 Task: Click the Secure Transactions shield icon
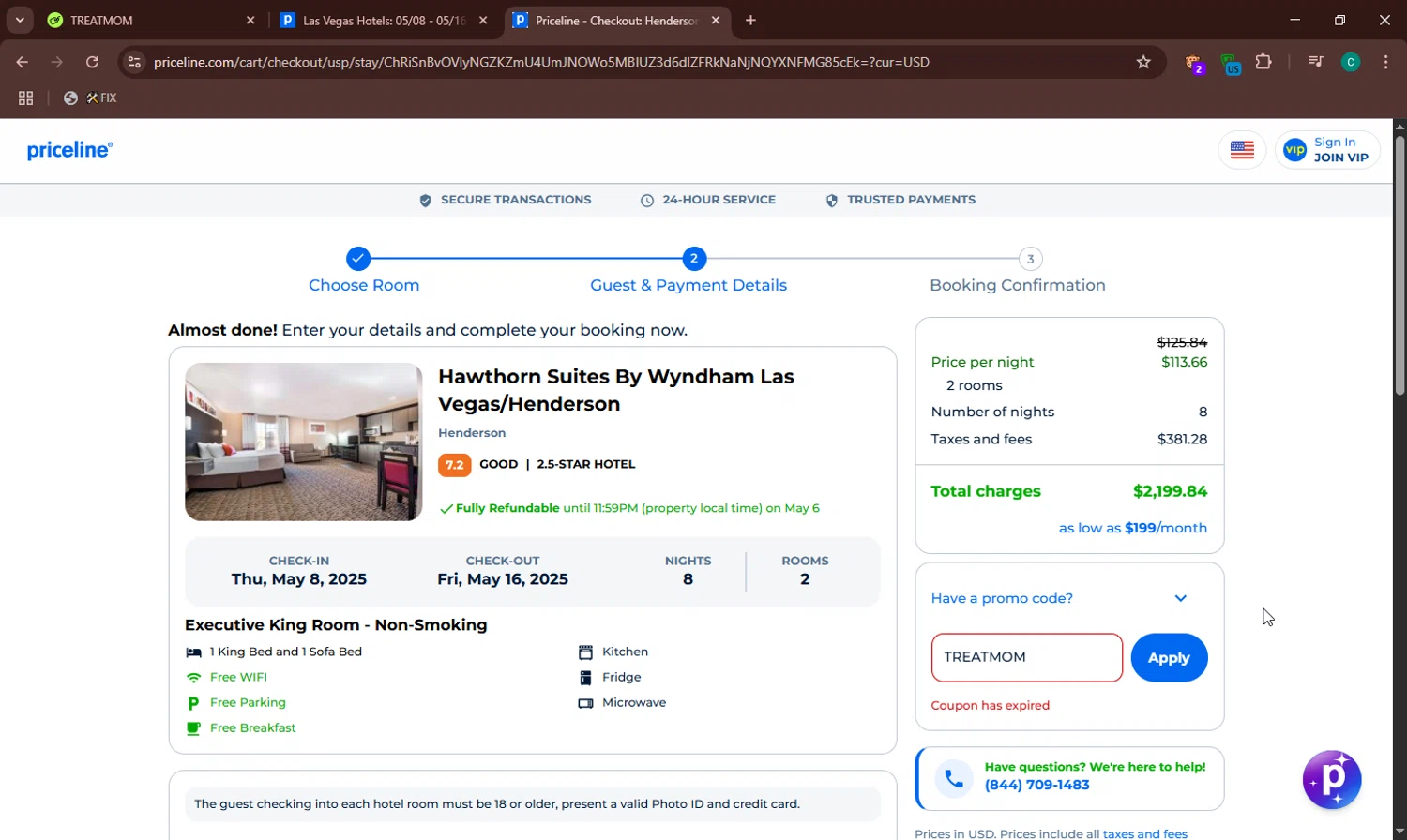pos(425,201)
